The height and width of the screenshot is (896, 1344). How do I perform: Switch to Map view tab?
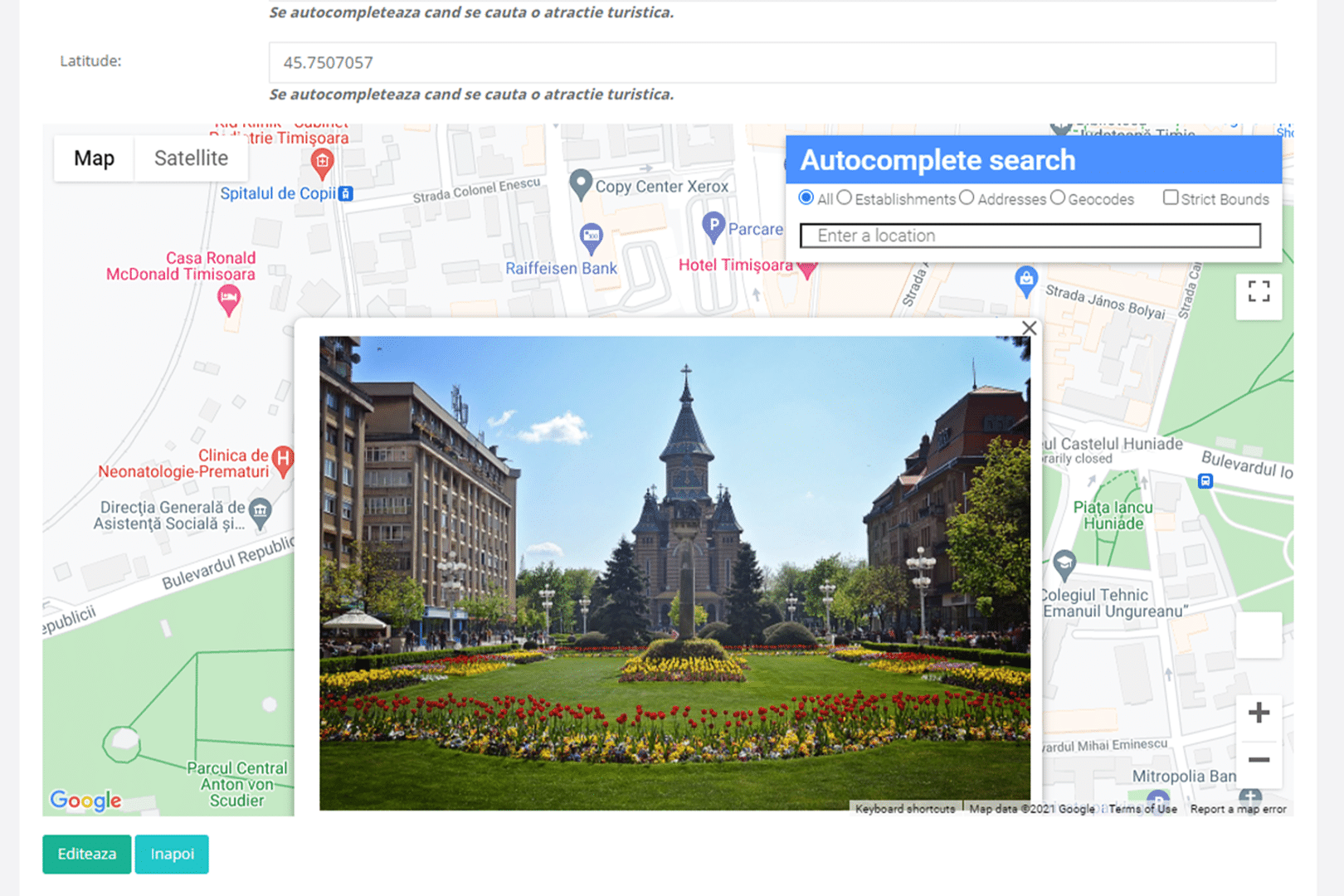[x=94, y=158]
